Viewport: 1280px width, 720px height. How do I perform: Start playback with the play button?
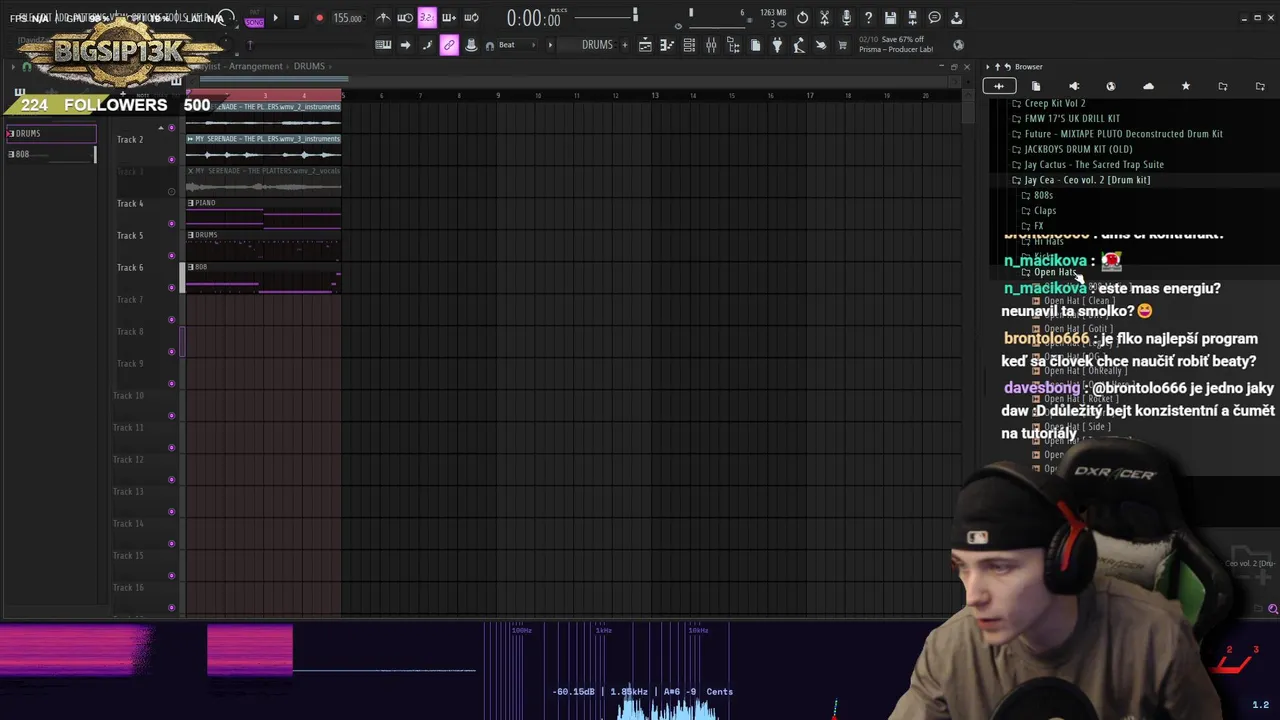pos(275,18)
